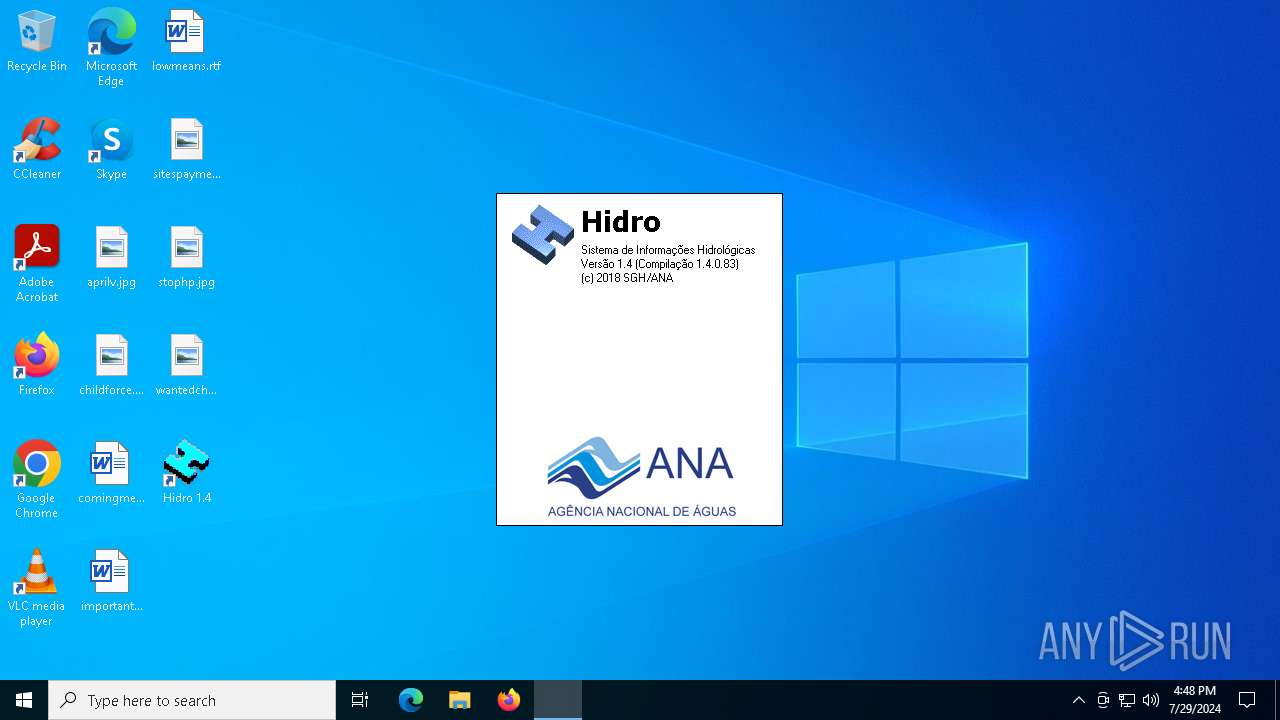Open the CCleaner desktop shortcut
The width and height of the screenshot is (1280, 720).
tap(37, 149)
